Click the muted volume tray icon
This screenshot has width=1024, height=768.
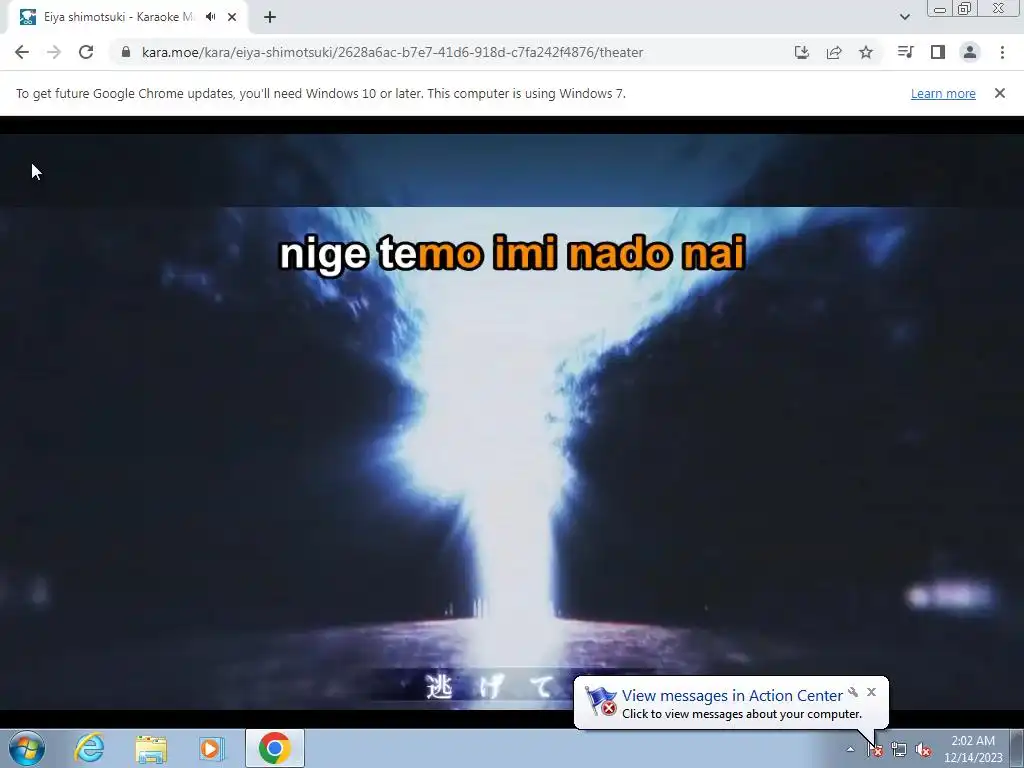click(x=923, y=750)
